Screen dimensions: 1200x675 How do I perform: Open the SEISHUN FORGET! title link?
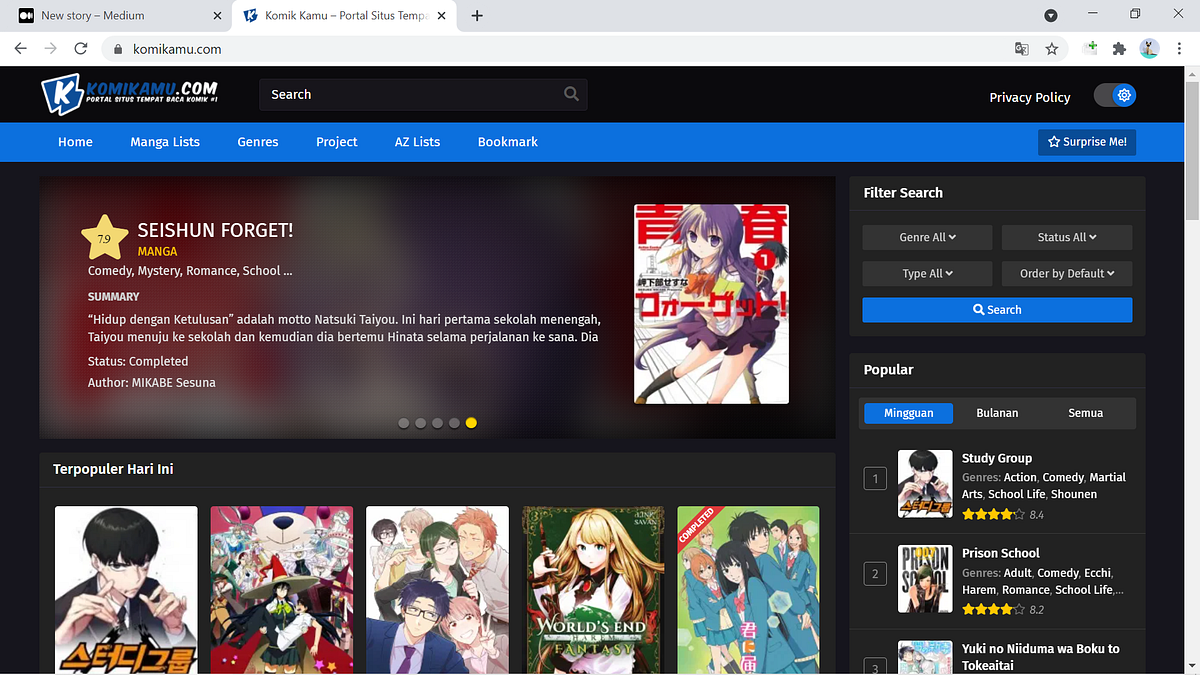(215, 230)
